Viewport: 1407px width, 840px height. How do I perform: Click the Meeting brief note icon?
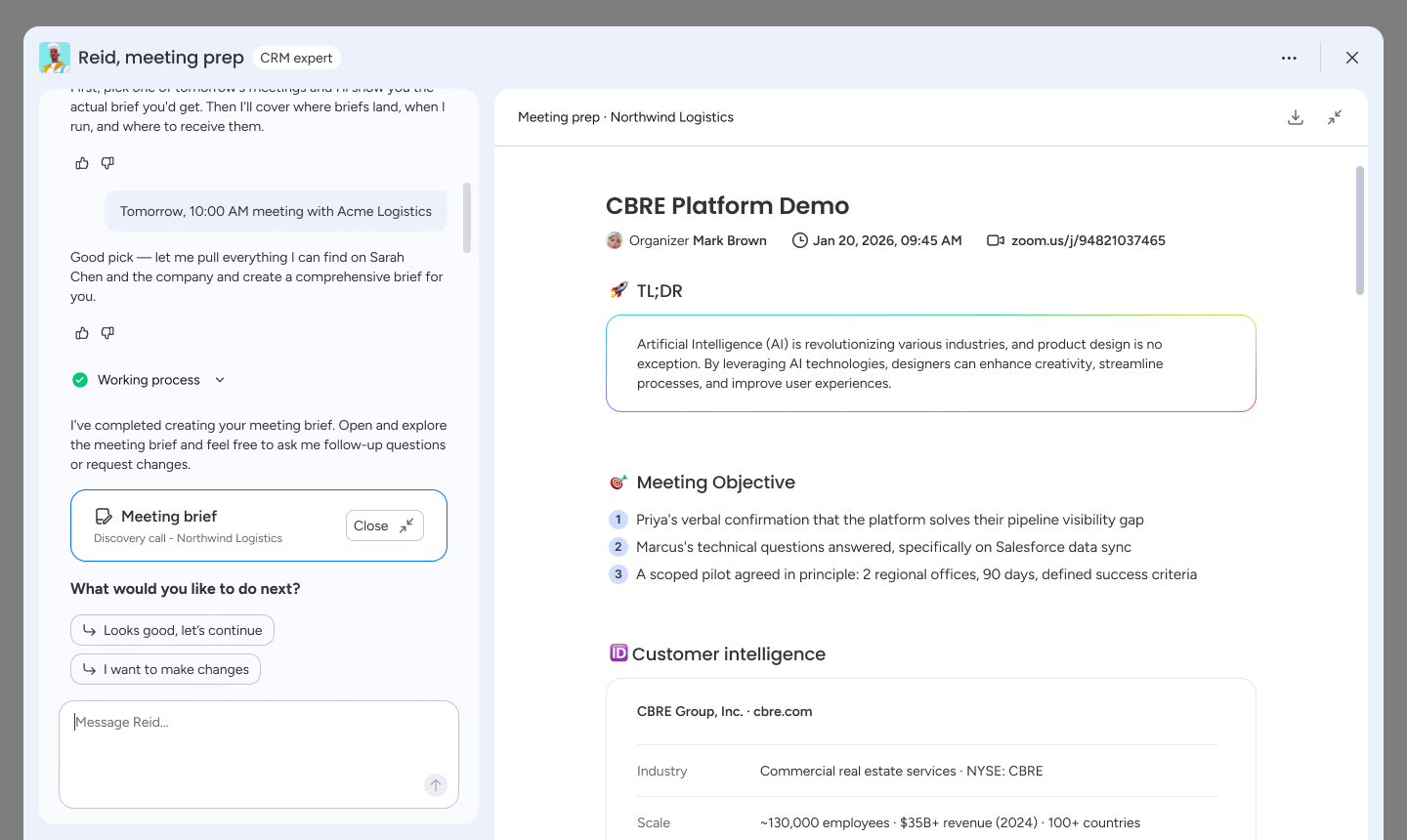(103, 516)
